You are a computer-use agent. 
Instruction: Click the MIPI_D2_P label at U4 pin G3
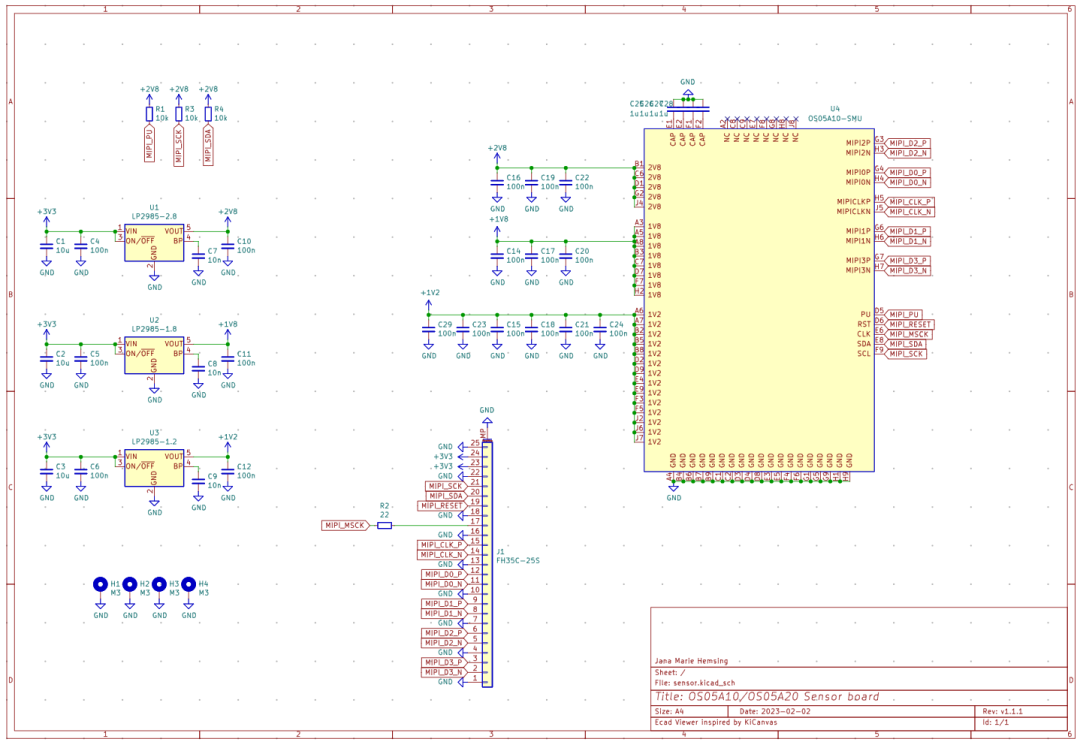pos(907,143)
